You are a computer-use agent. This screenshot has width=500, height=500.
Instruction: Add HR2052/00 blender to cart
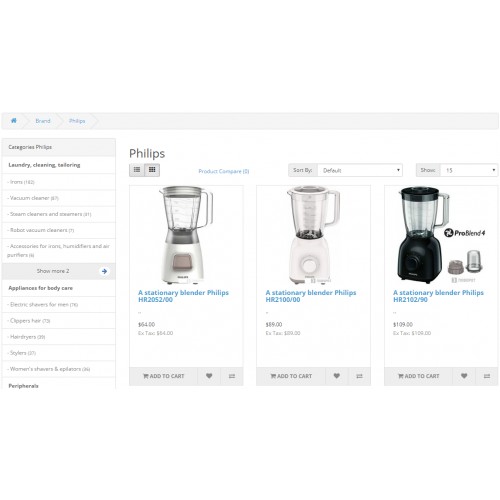click(x=163, y=376)
